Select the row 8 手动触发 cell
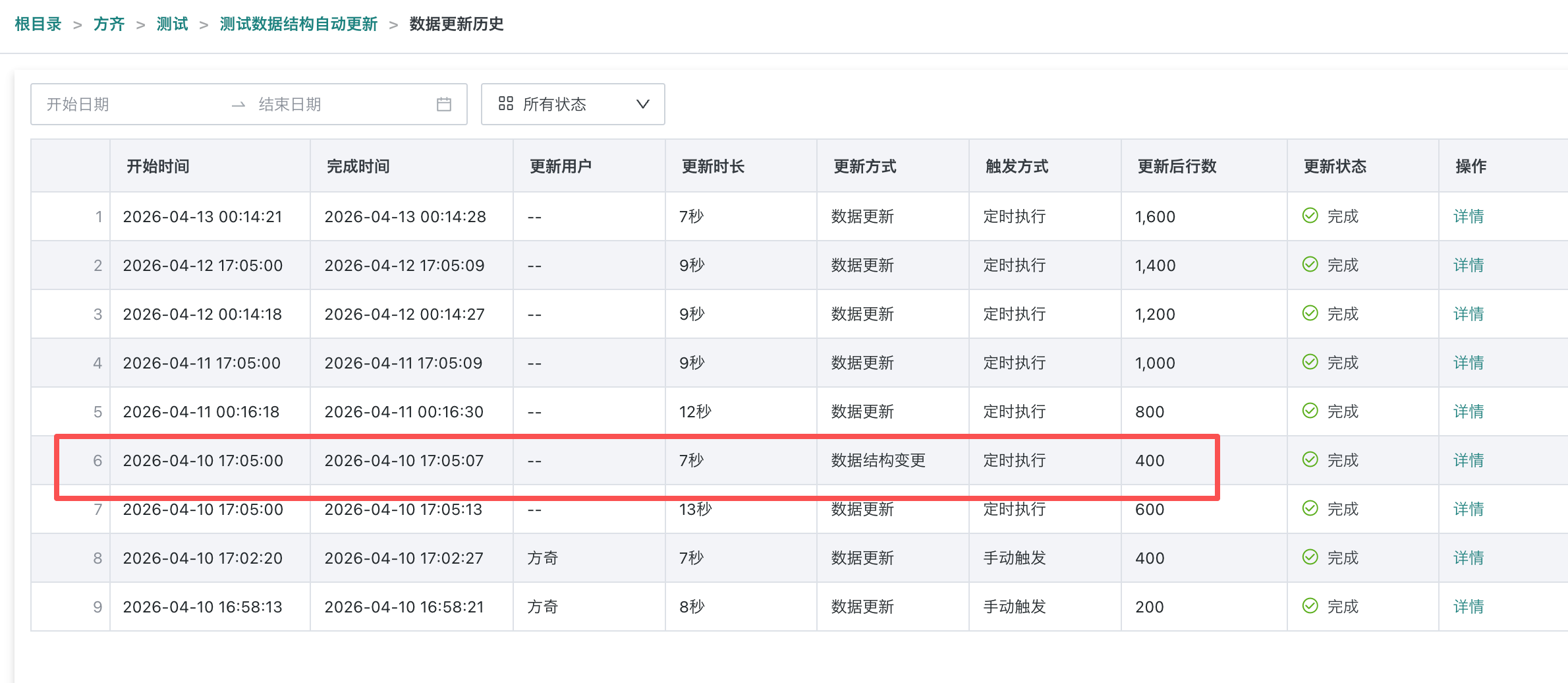 (1015, 558)
